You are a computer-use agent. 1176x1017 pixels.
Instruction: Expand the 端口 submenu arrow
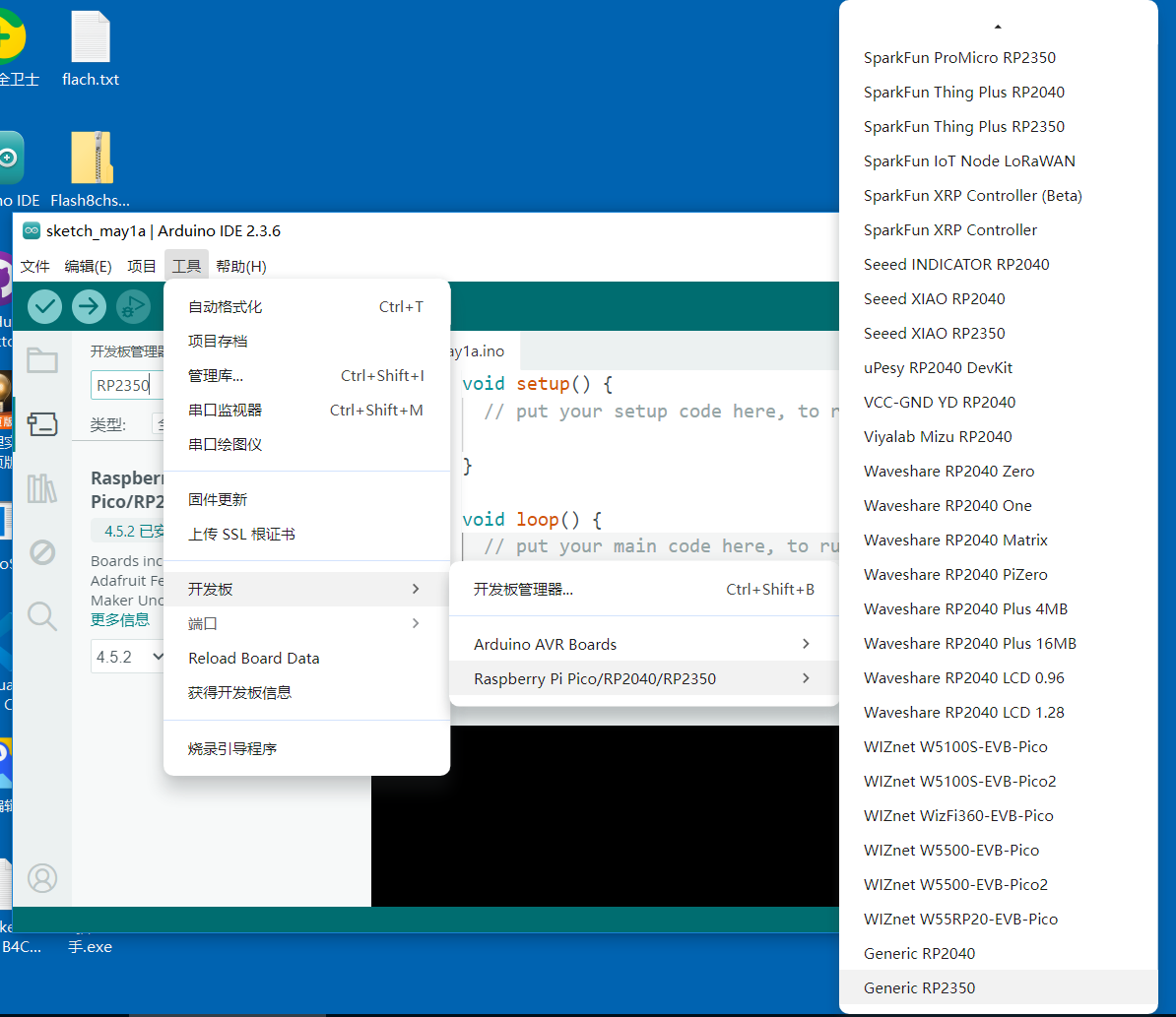tap(416, 623)
